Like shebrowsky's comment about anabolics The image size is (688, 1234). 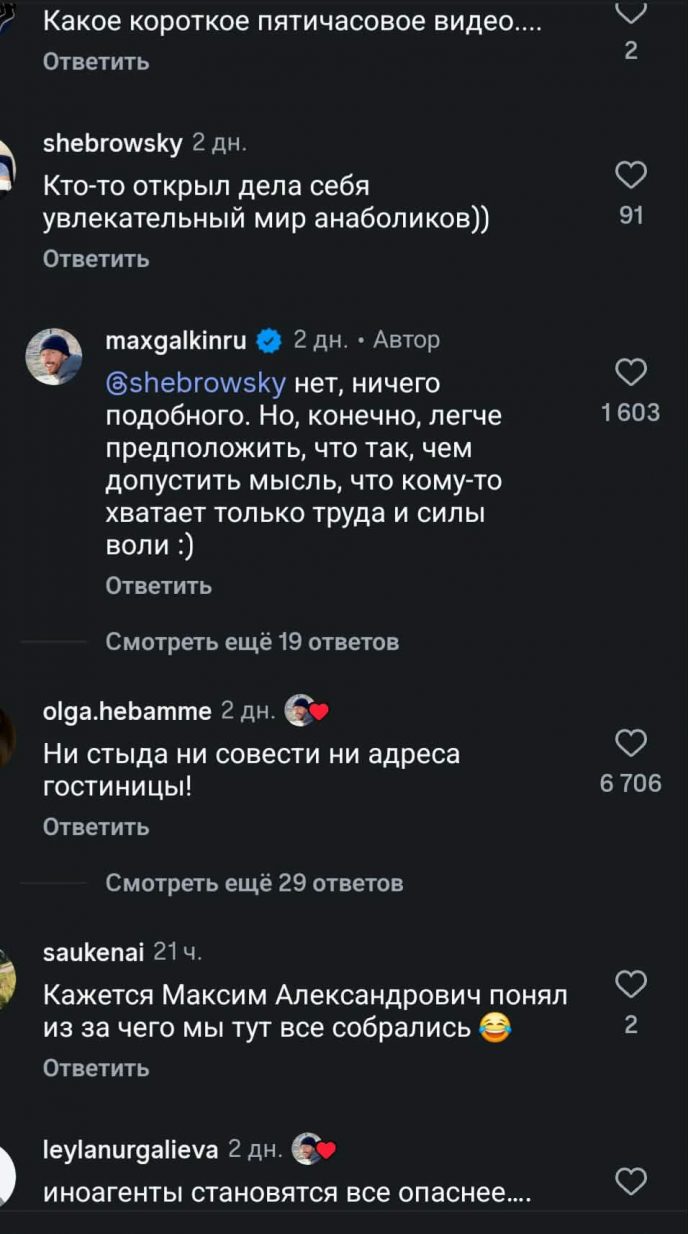pyautogui.click(x=631, y=176)
